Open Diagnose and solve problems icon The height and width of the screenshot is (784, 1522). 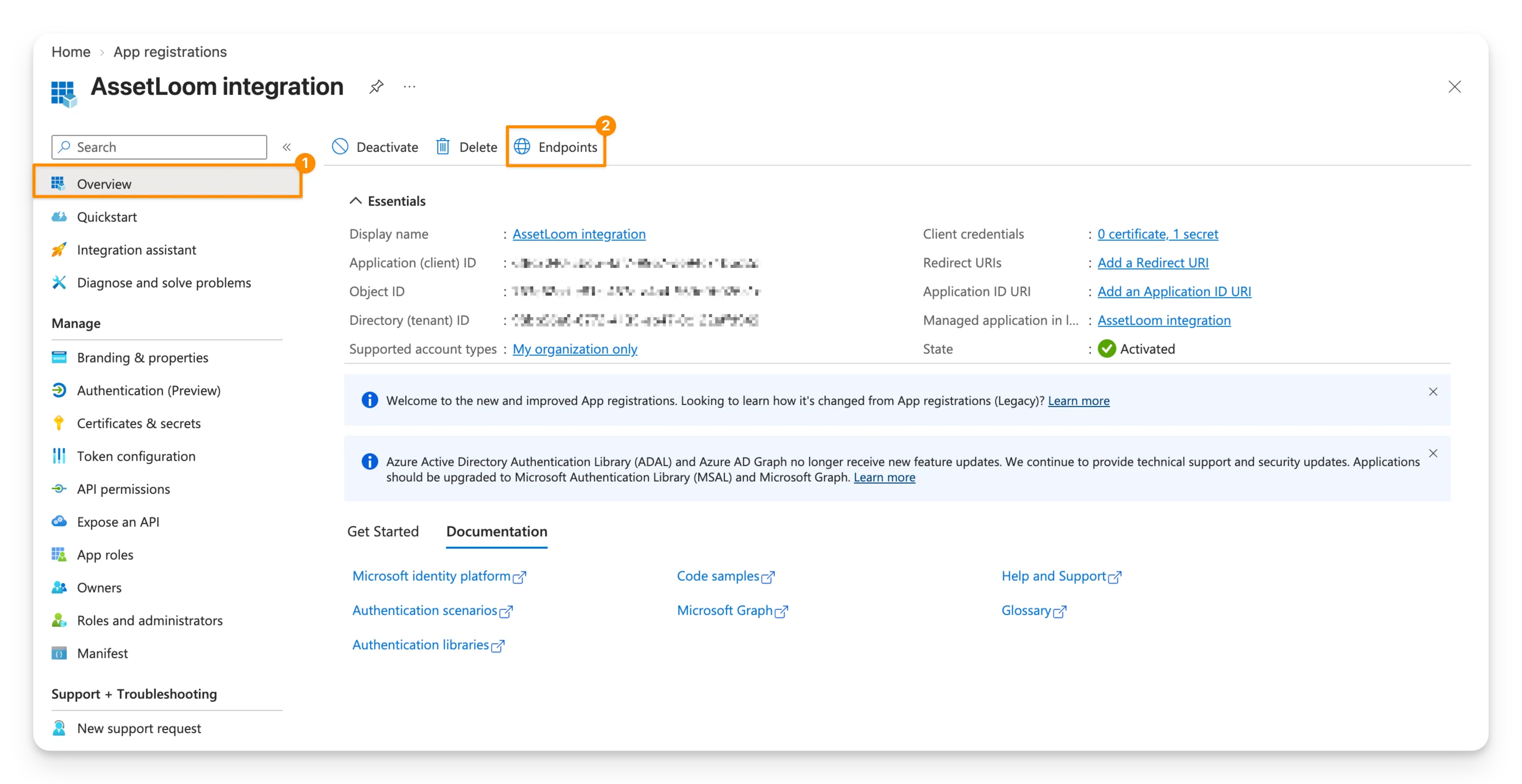59,282
